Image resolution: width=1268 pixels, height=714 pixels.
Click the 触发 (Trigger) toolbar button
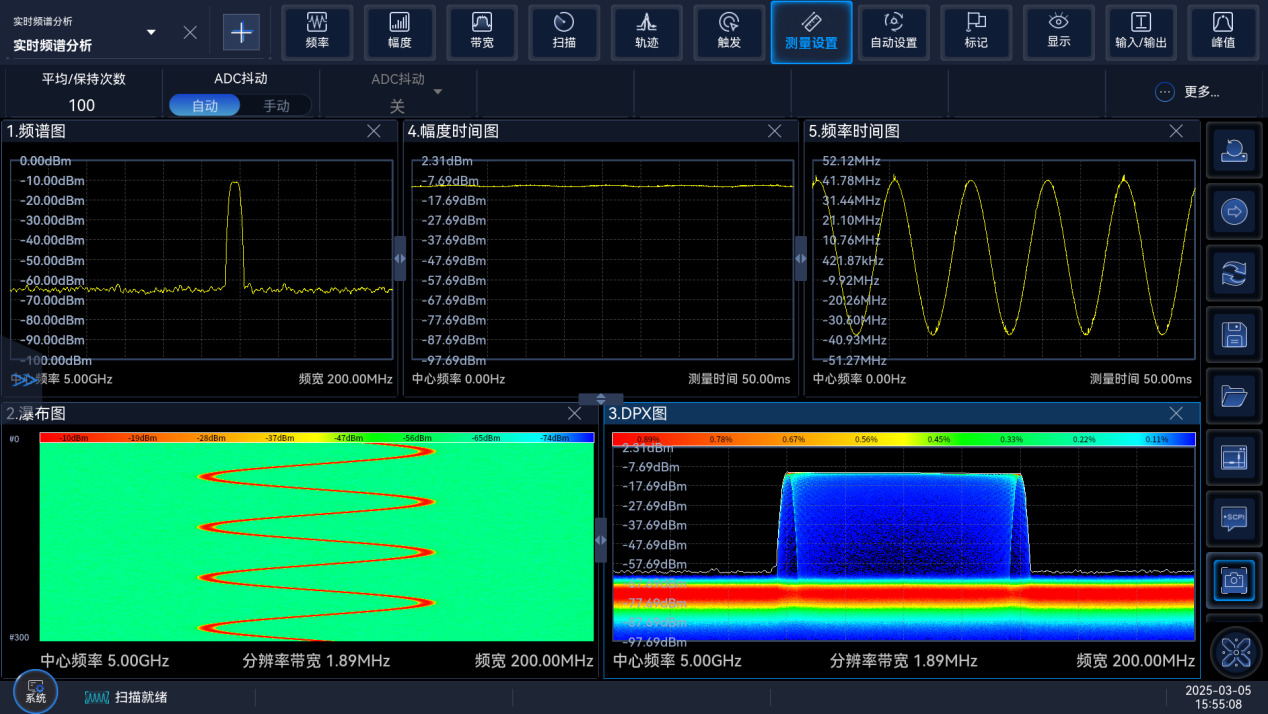[x=729, y=31]
